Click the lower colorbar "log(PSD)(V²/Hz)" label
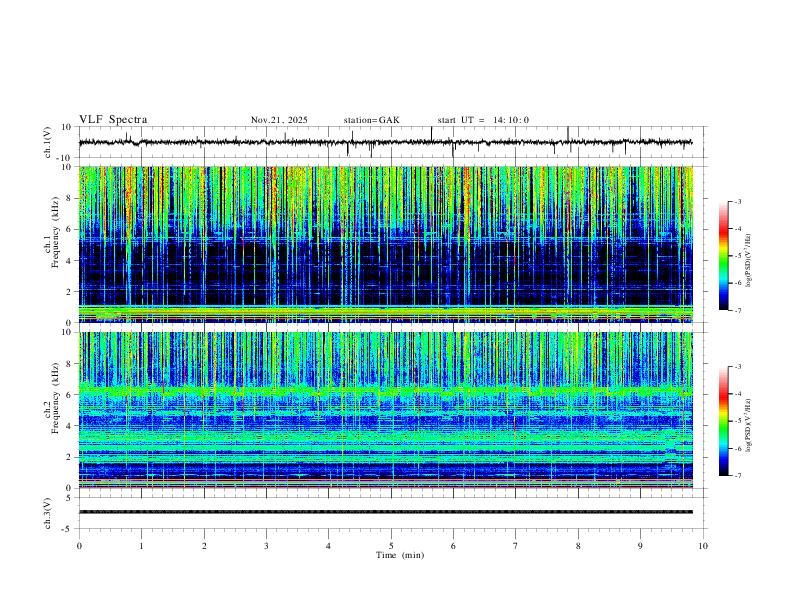Screen dimensions: 792x612 [x=748, y=425]
